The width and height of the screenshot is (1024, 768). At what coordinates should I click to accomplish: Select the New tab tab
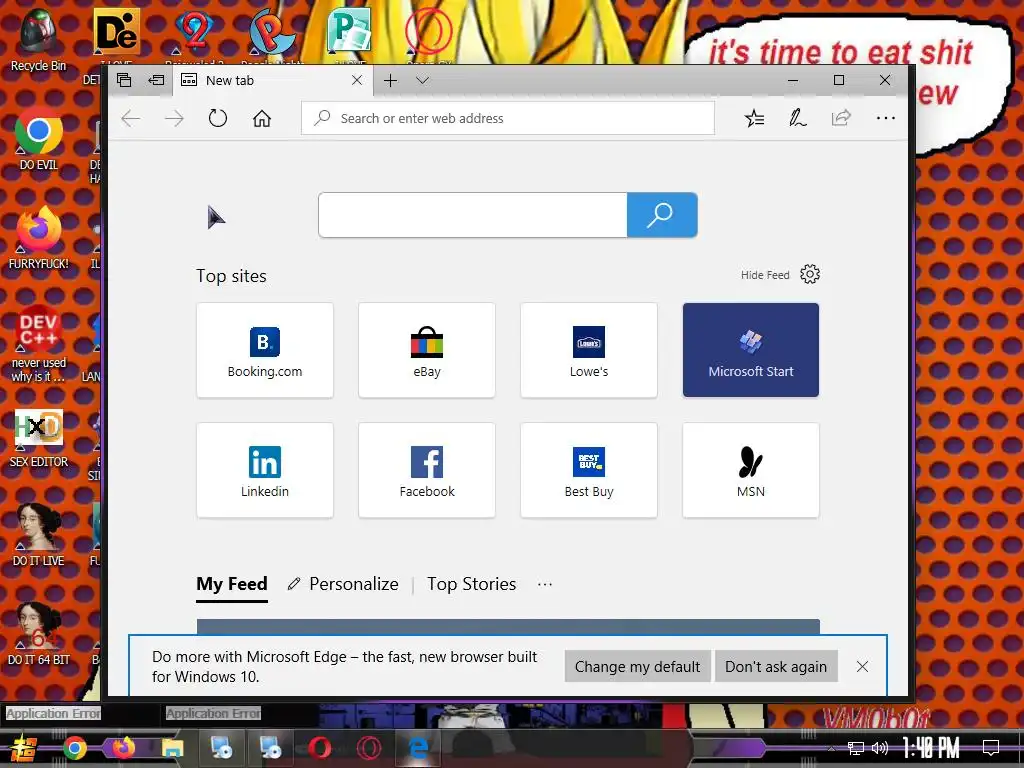coord(273,80)
